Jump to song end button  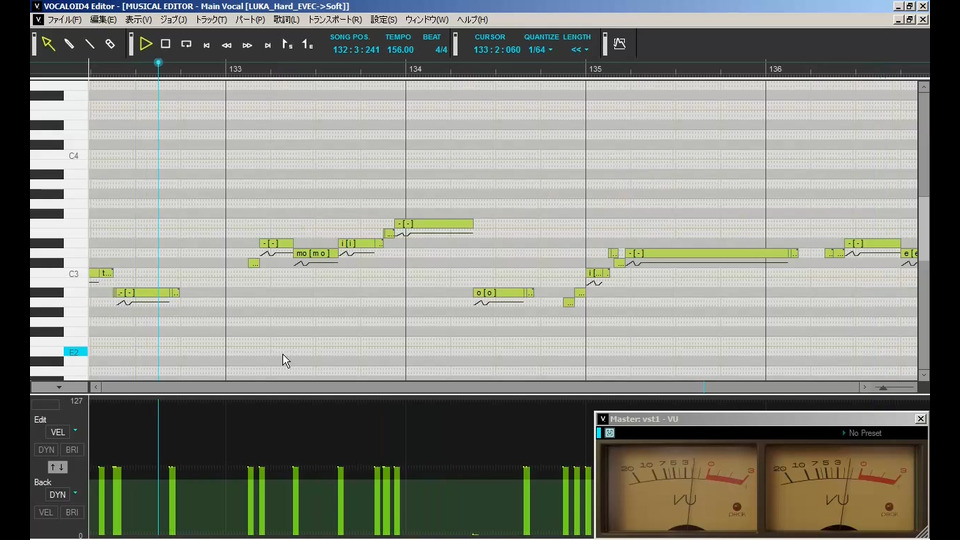pos(268,45)
